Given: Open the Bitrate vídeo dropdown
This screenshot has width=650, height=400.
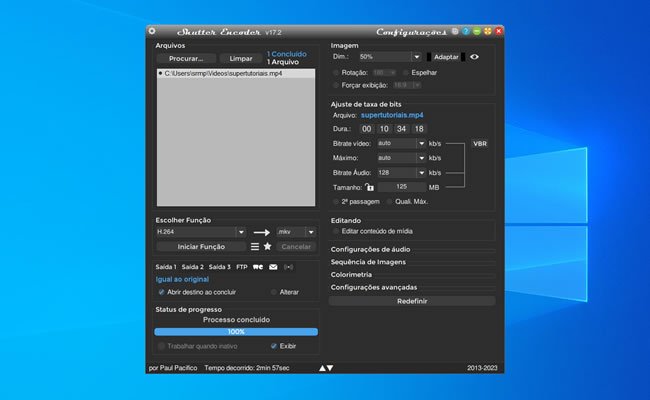Looking at the screenshot, I should coord(422,143).
